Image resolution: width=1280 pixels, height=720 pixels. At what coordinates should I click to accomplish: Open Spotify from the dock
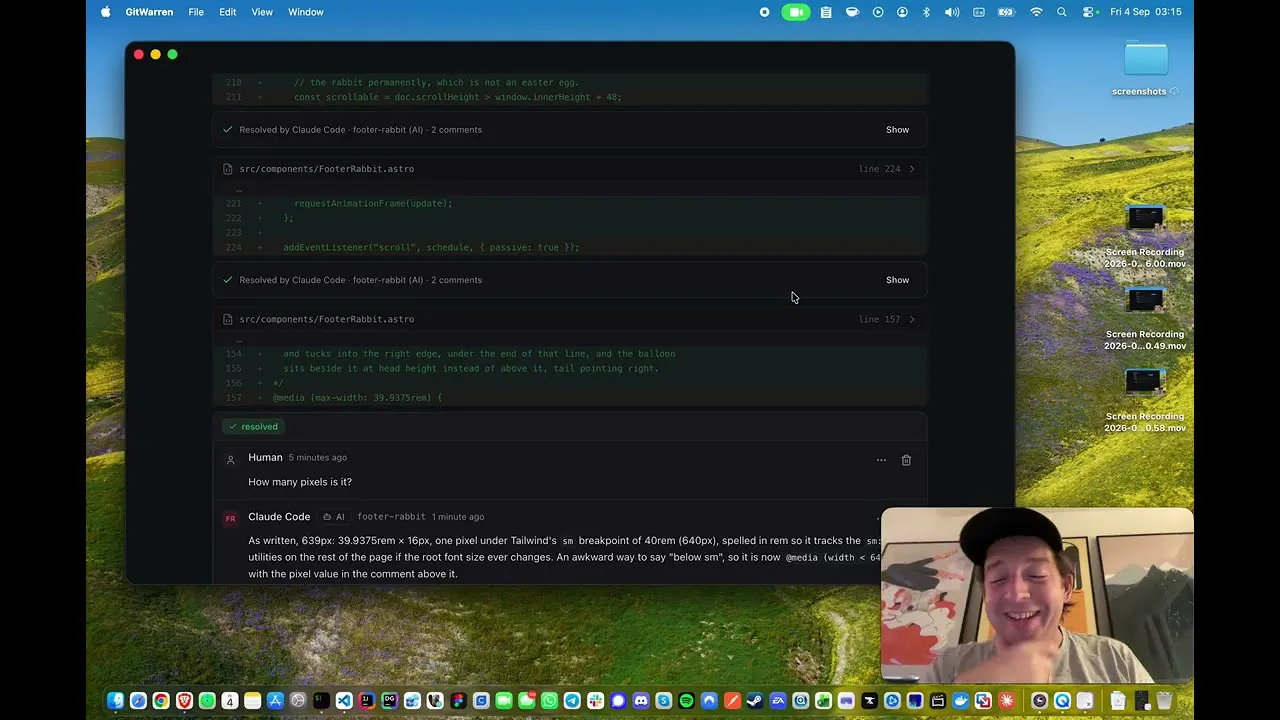coord(686,701)
